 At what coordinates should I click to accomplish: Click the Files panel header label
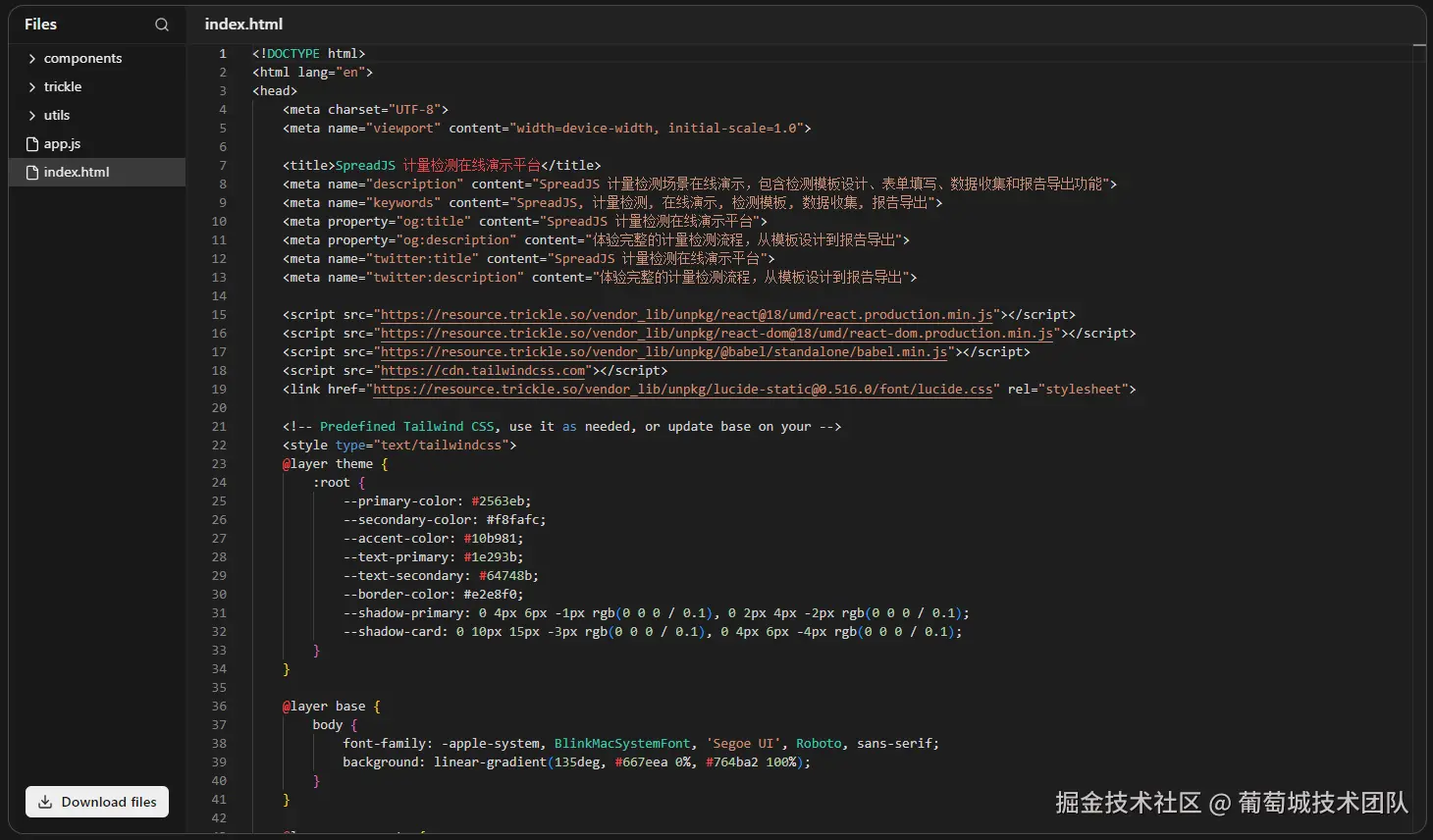click(x=41, y=25)
